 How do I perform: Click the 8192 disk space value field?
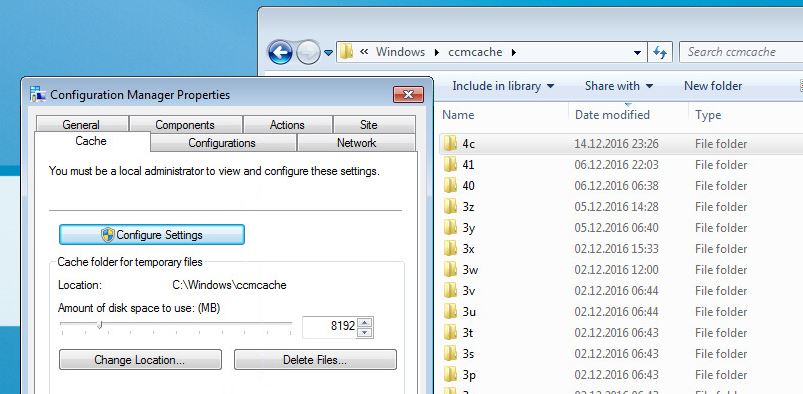pos(330,326)
